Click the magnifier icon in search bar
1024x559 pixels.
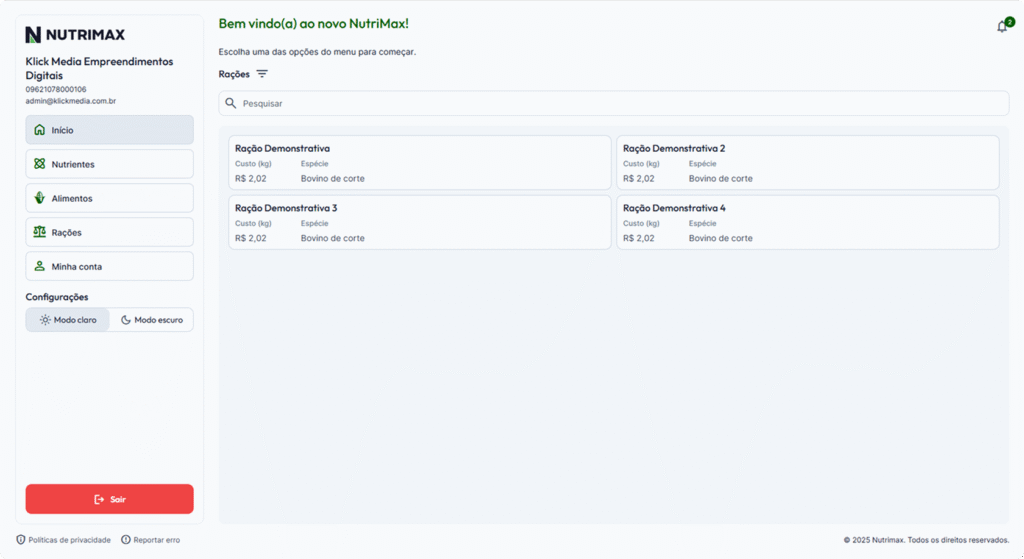(231, 103)
